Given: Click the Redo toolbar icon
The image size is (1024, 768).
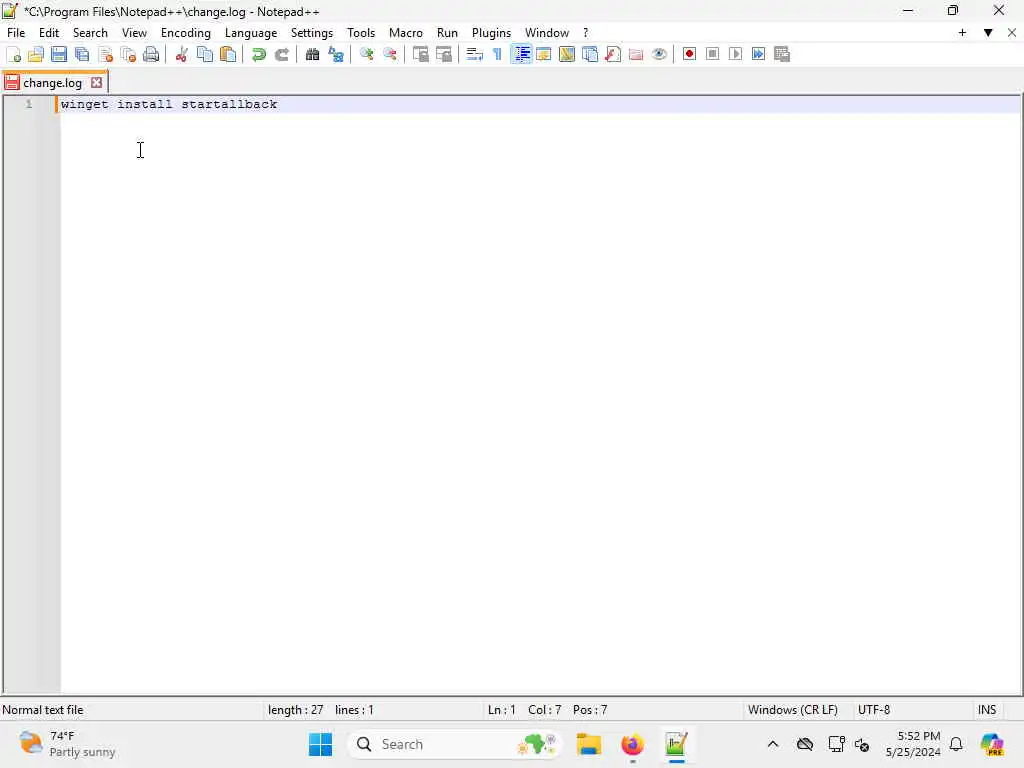Looking at the screenshot, I should click(281, 54).
